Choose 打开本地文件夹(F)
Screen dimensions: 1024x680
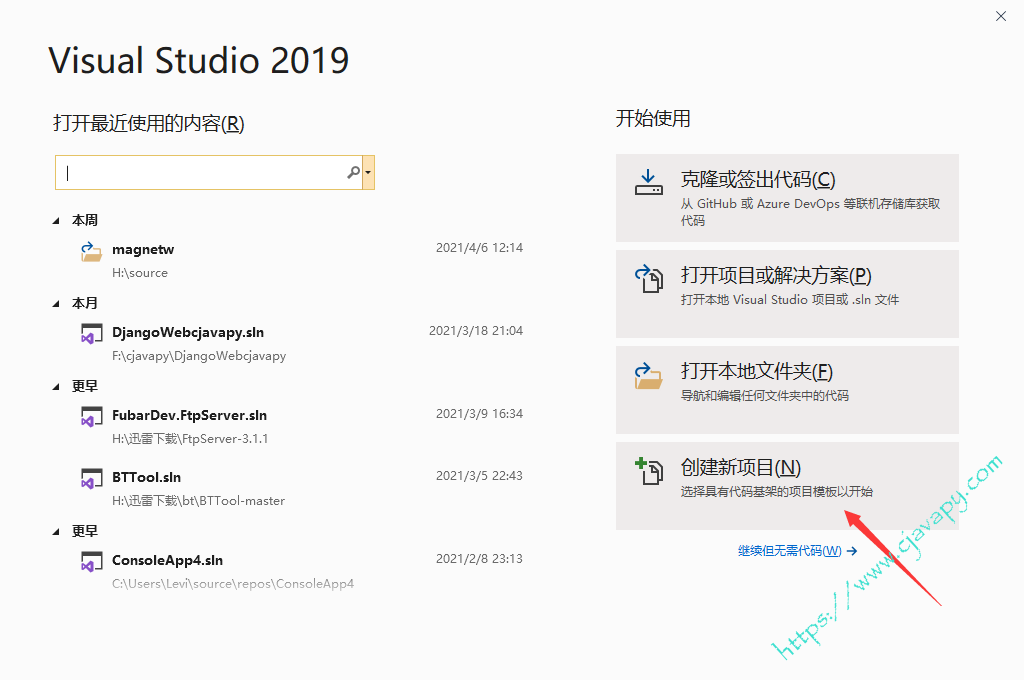click(787, 390)
